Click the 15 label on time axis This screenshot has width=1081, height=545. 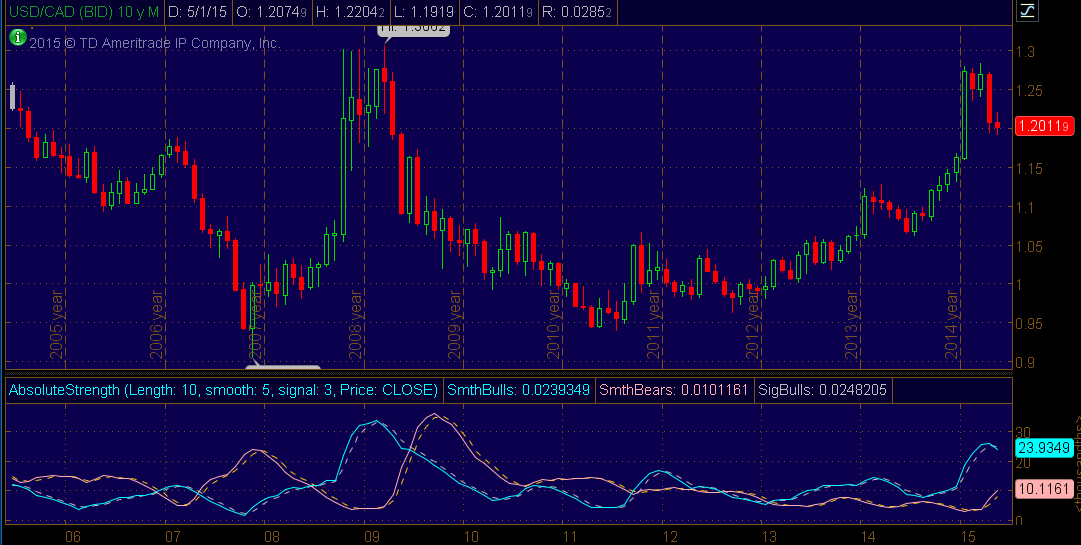pyautogui.click(x=967, y=536)
